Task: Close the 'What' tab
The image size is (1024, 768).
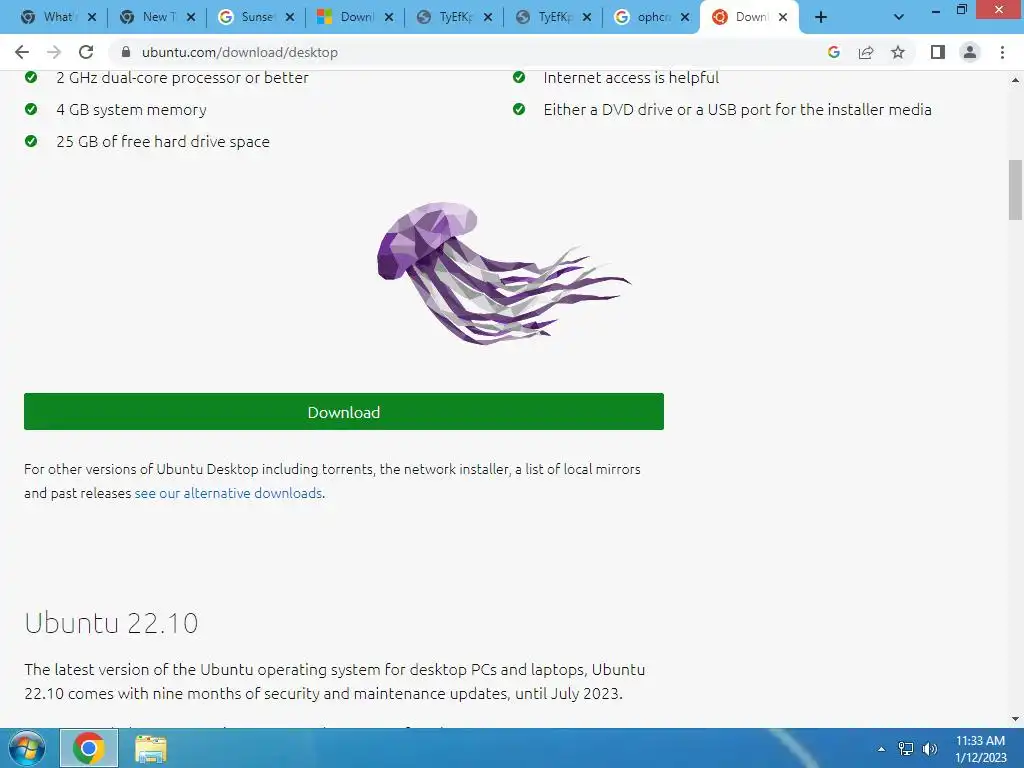Action: (92, 18)
